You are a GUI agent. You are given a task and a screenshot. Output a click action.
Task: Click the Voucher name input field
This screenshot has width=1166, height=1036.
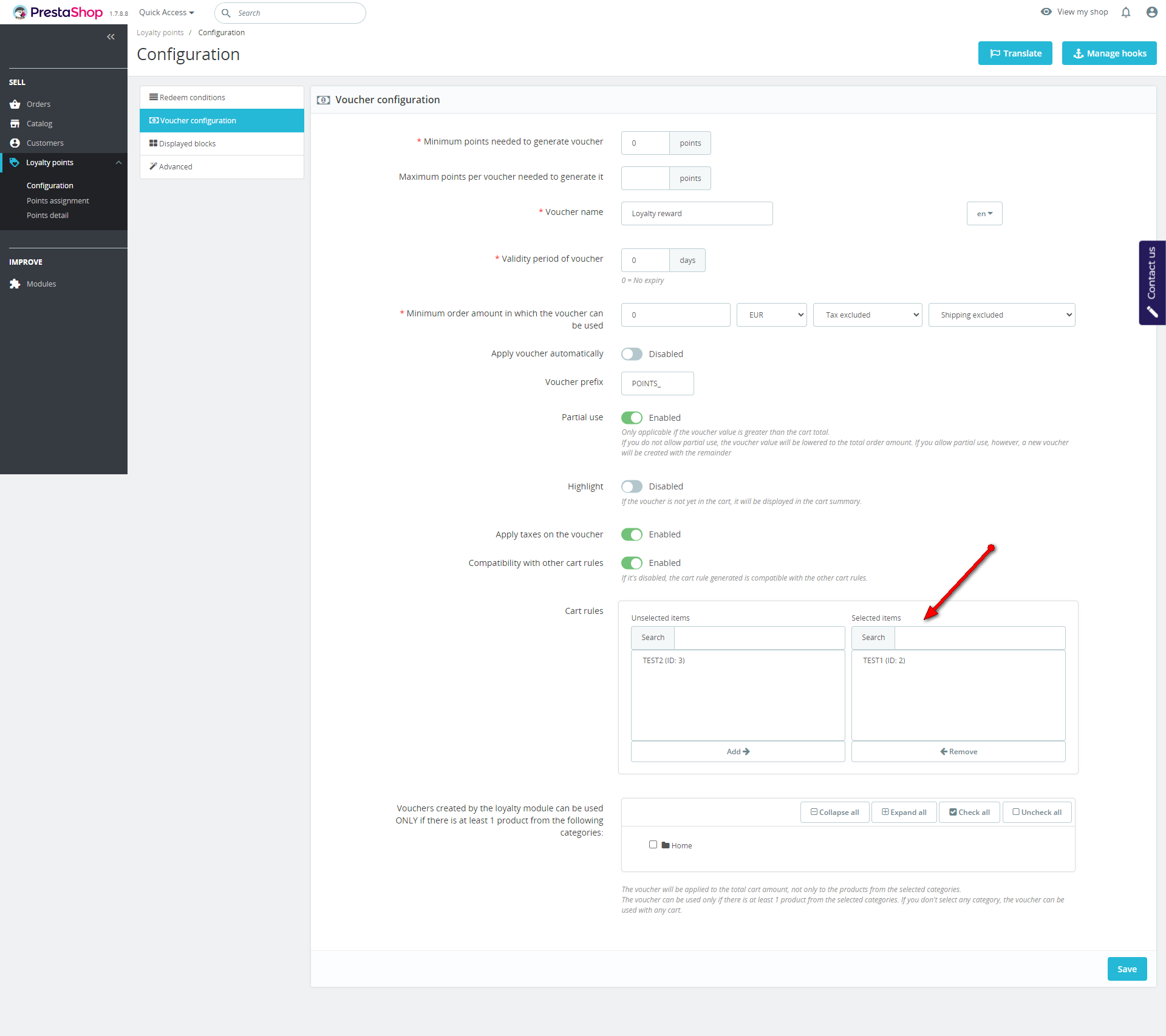point(697,214)
